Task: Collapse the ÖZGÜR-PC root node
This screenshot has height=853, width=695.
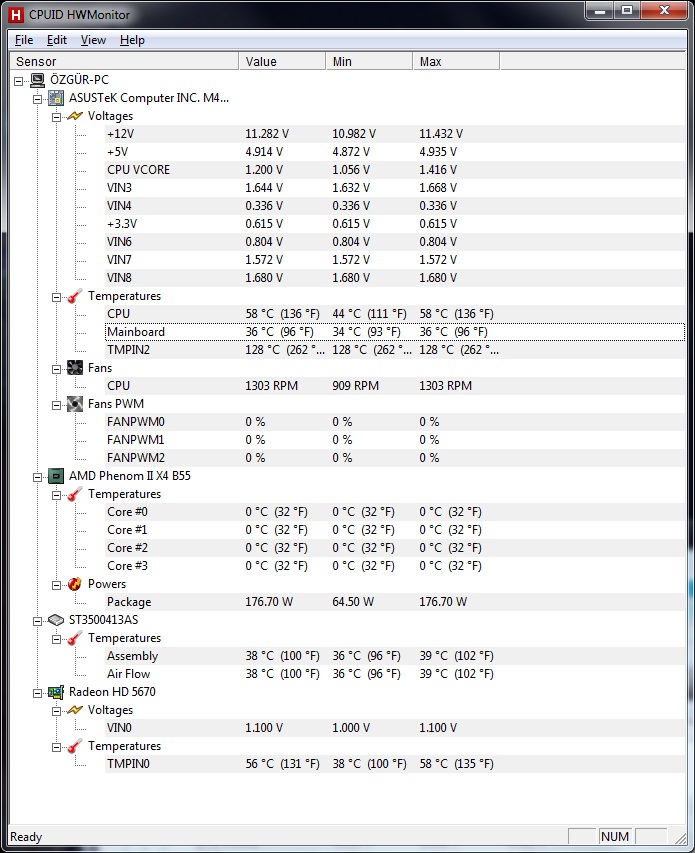Action: (20, 80)
